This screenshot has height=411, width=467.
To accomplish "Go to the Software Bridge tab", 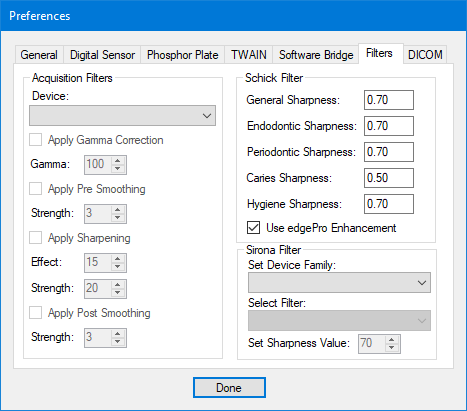I will (x=316, y=55).
